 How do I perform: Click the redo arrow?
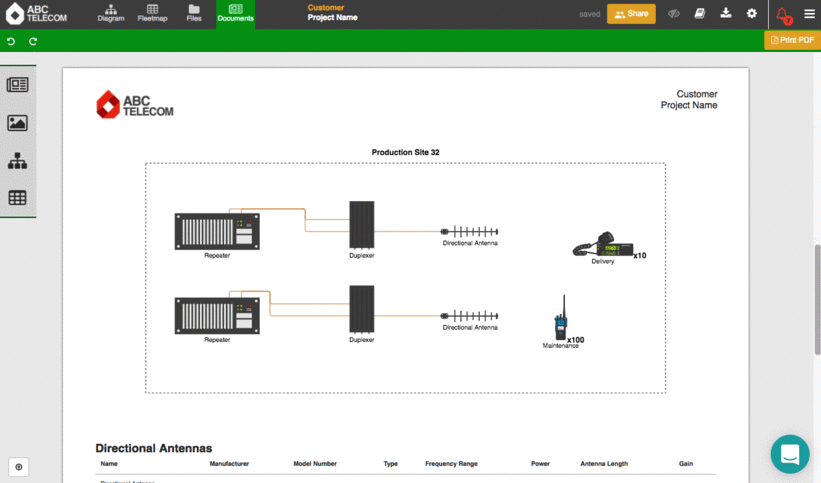coord(33,41)
